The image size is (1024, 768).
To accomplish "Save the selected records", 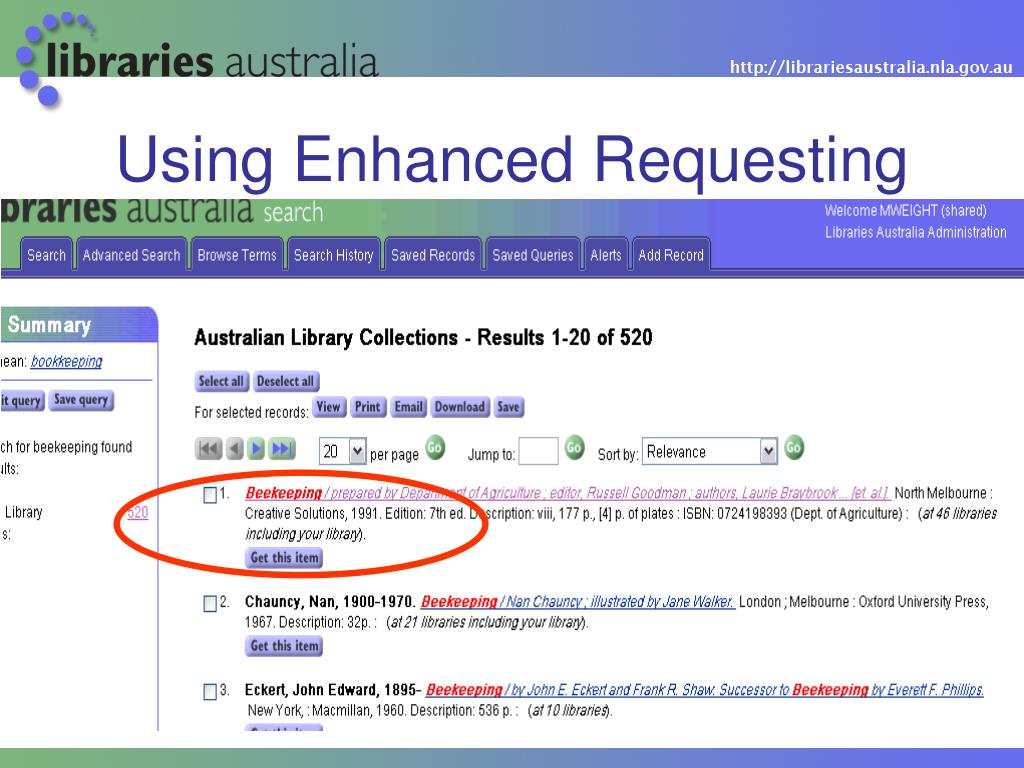I will pyautogui.click(x=508, y=408).
